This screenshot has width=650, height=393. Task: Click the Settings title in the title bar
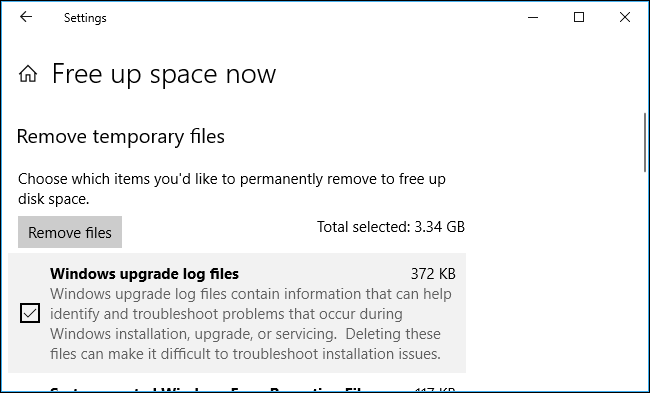coord(85,18)
